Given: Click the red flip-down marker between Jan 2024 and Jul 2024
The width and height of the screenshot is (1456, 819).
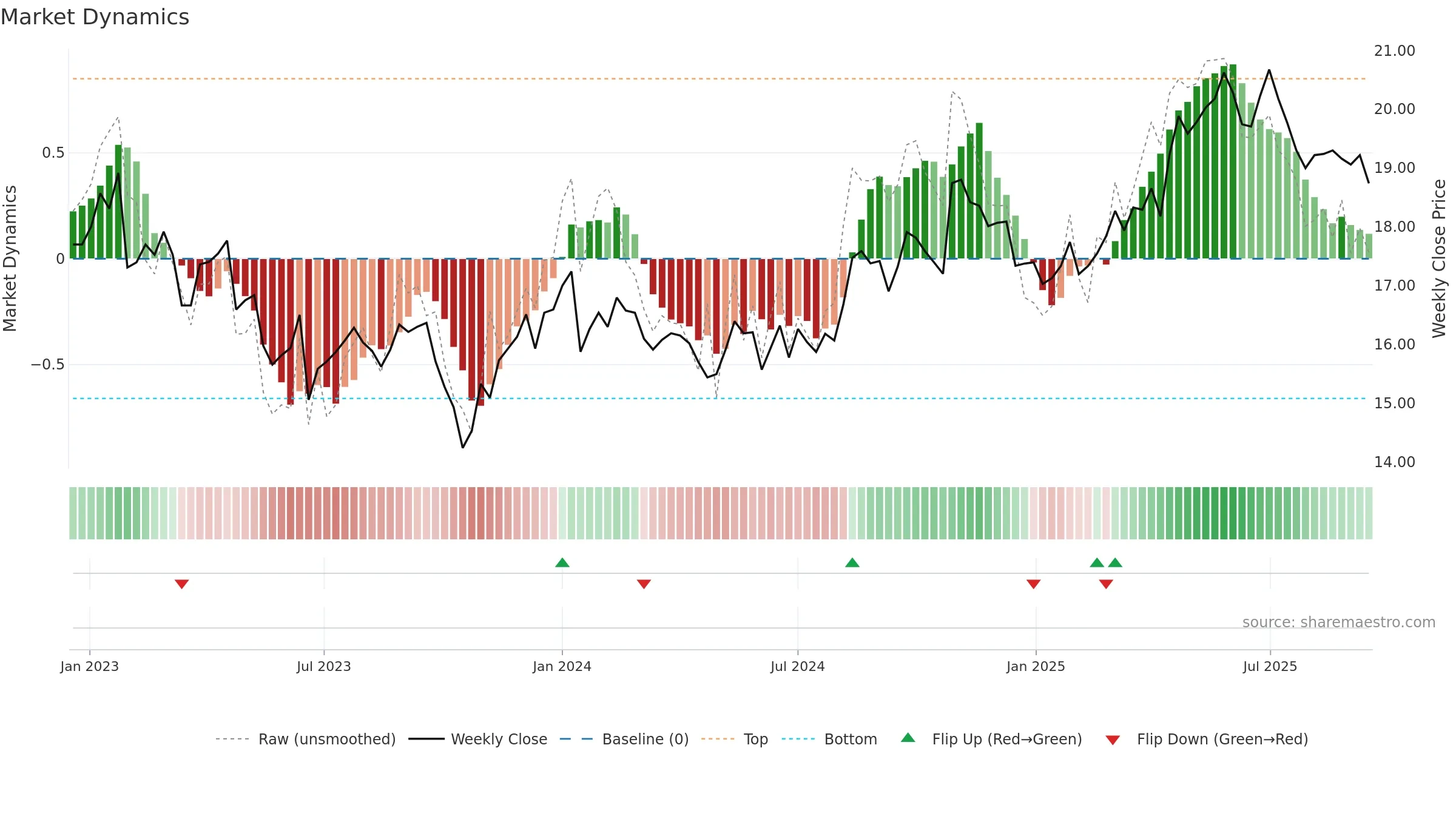Looking at the screenshot, I should [644, 584].
